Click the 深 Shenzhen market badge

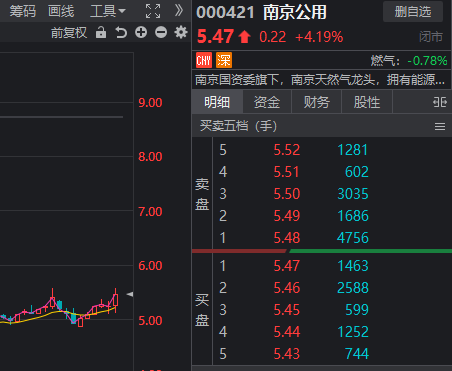224,60
